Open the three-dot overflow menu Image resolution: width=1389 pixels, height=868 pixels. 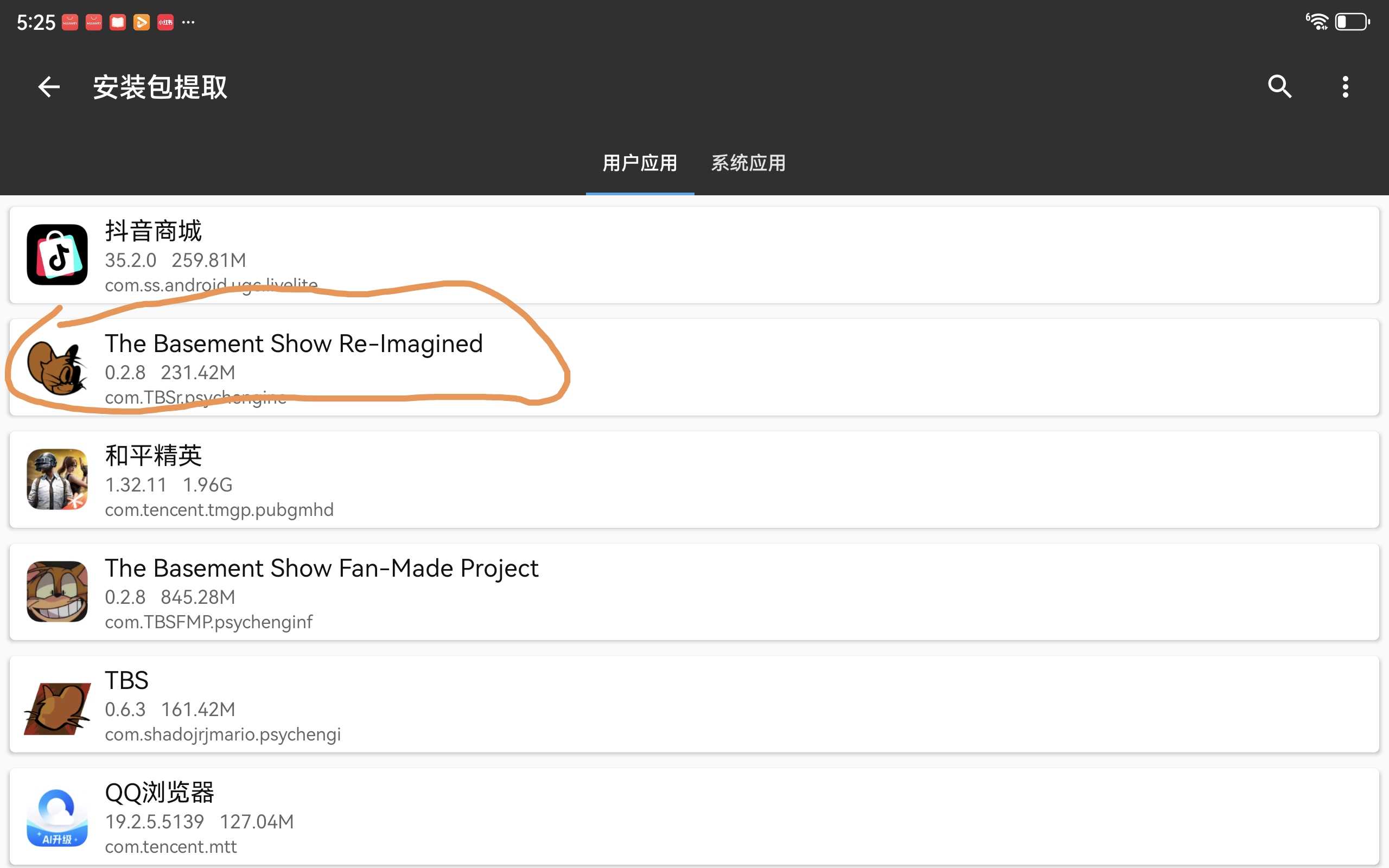[x=1345, y=87]
